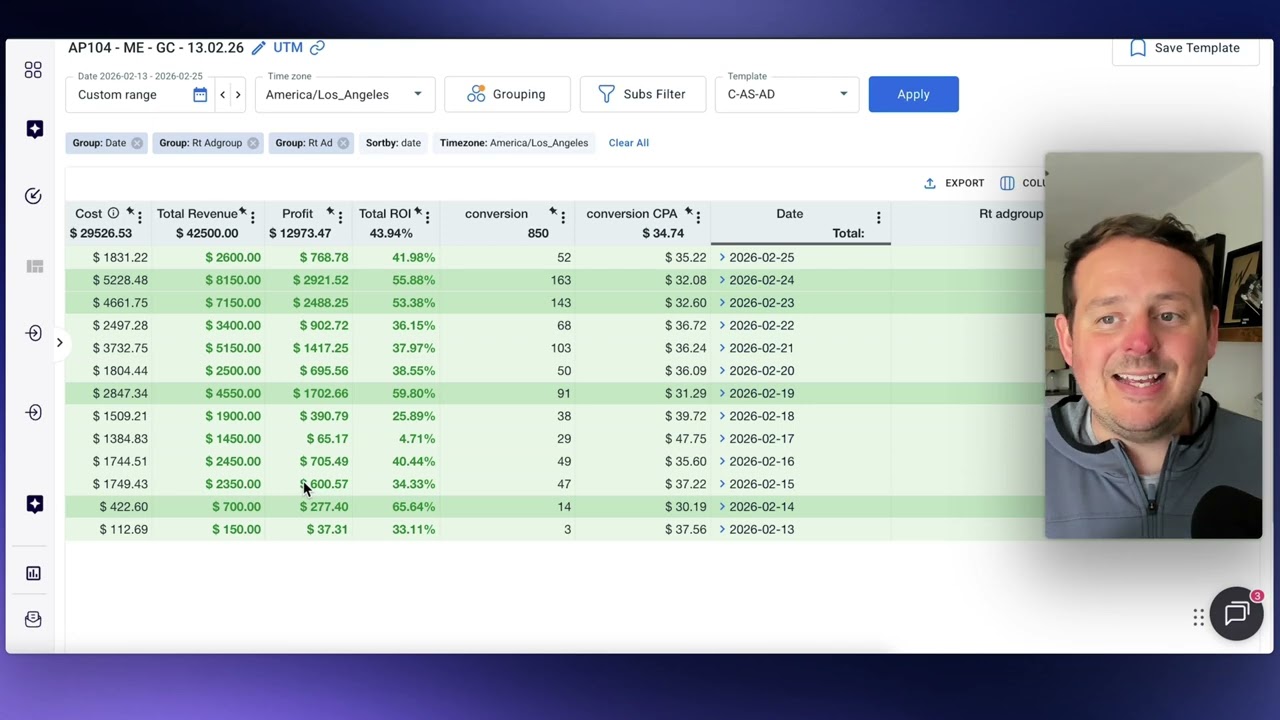Open Total ROI column three-dot menu
The width and height of the screenshot is (1280, 720).
point(427,217)
